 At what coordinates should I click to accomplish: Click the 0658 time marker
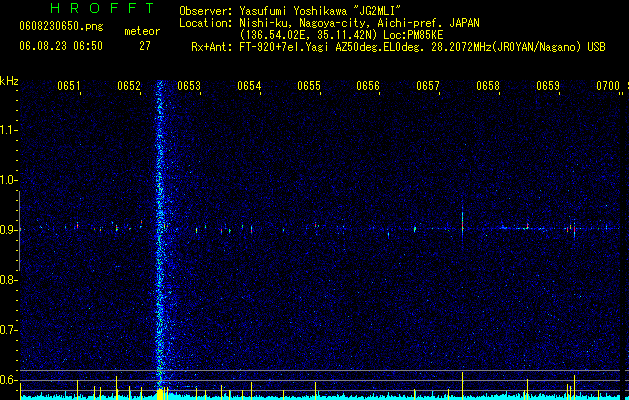click(488, 86)
